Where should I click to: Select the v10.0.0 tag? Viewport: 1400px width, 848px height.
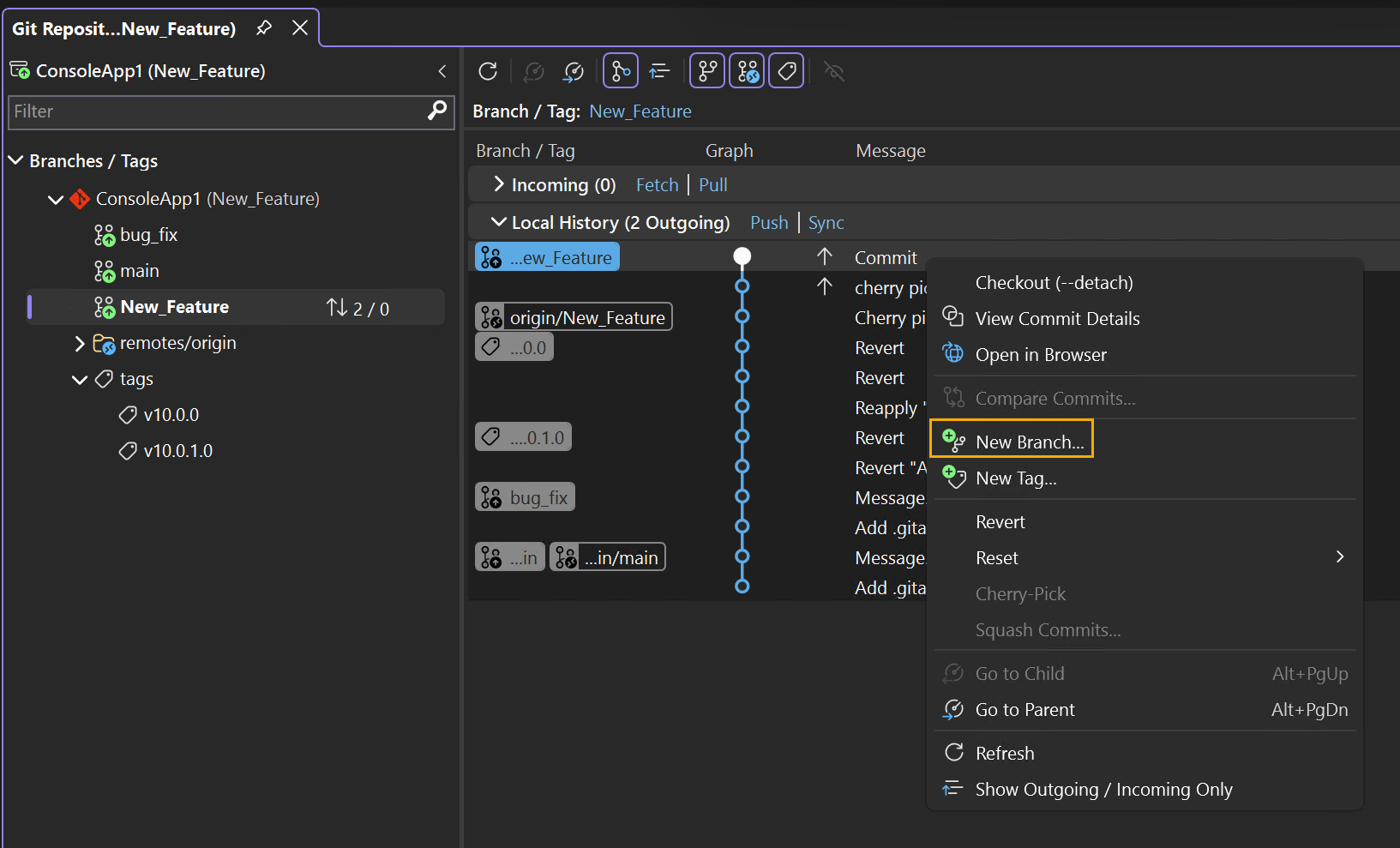[x=170, y=414]
